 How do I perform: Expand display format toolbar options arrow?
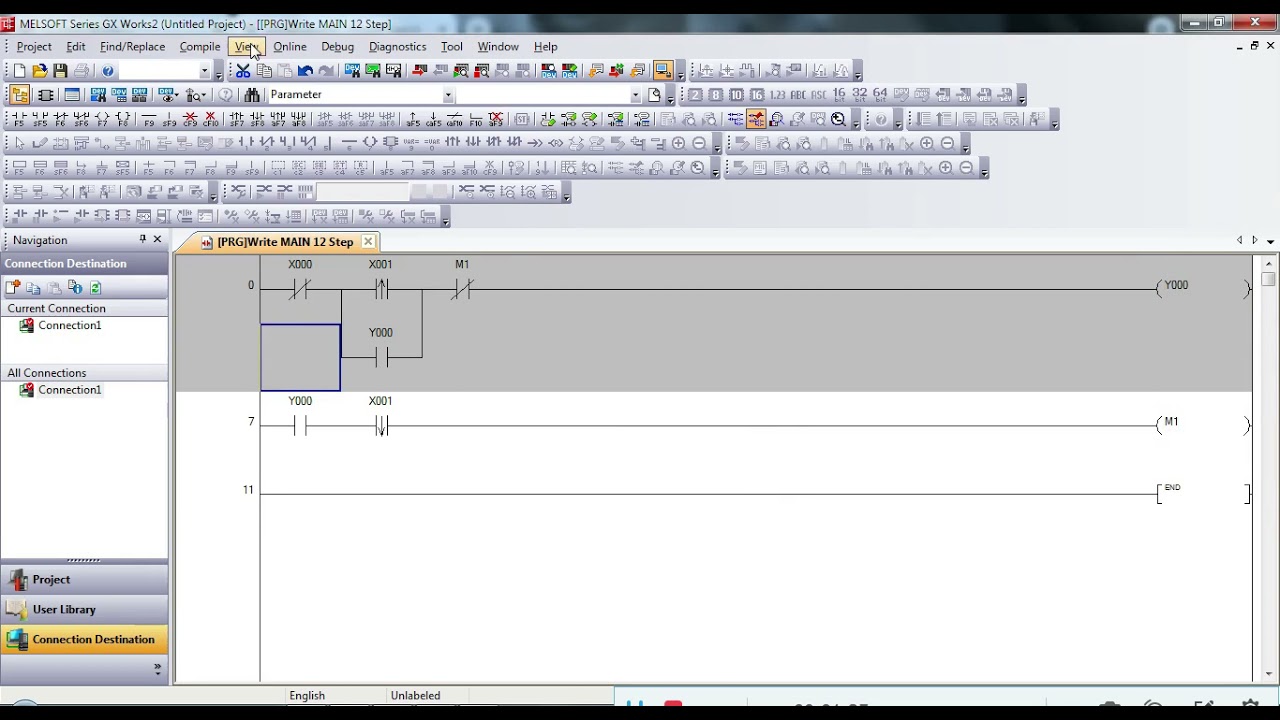tap(1021, 97)
